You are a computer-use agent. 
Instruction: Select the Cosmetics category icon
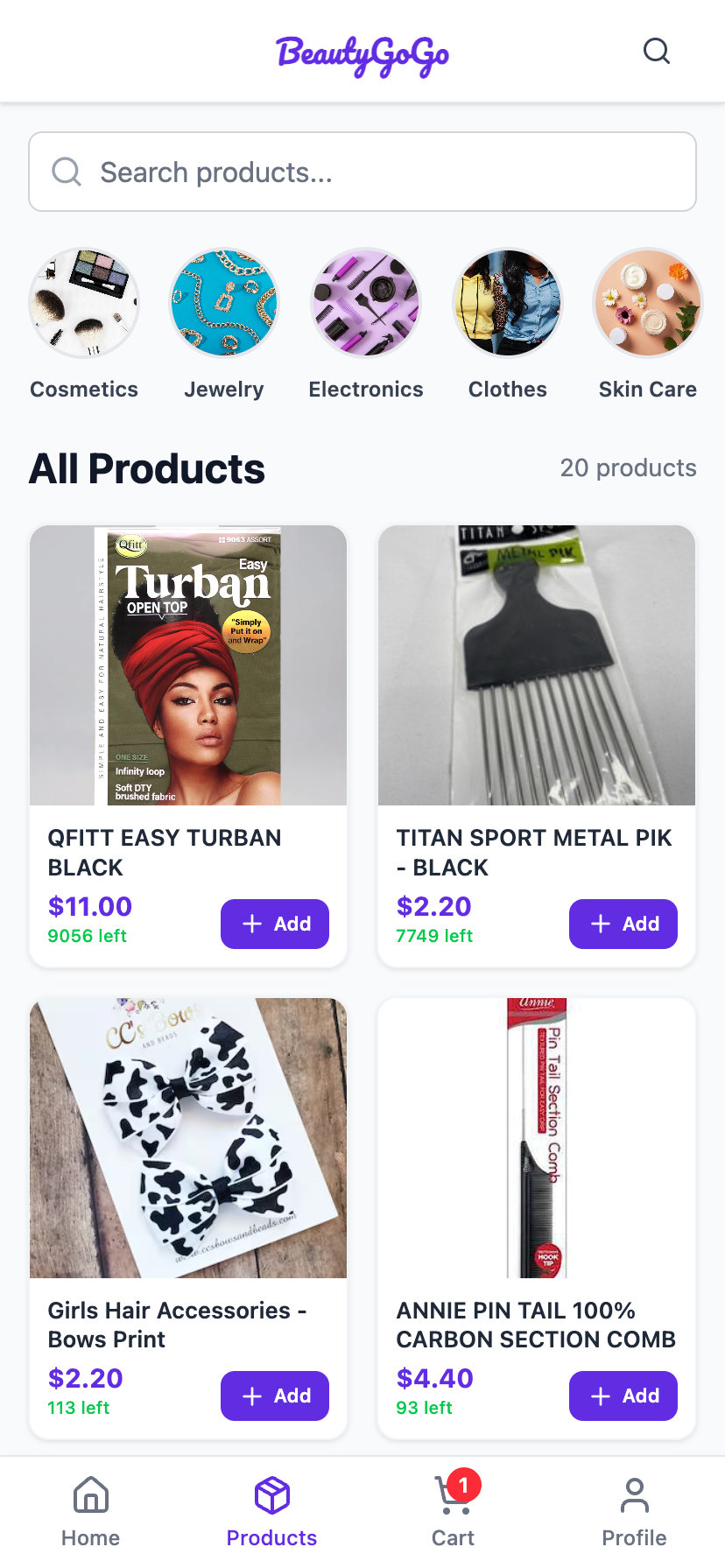tap(83, 303)
